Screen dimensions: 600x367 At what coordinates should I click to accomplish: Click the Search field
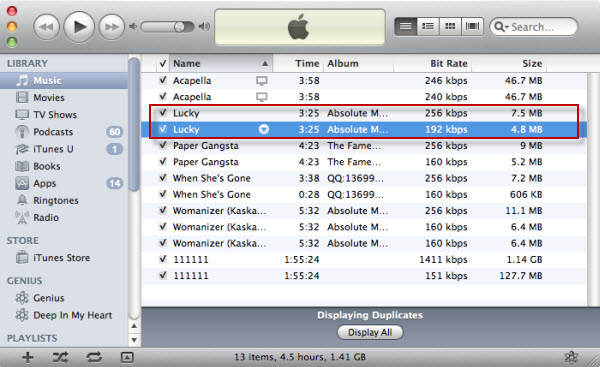pos(533,27)
